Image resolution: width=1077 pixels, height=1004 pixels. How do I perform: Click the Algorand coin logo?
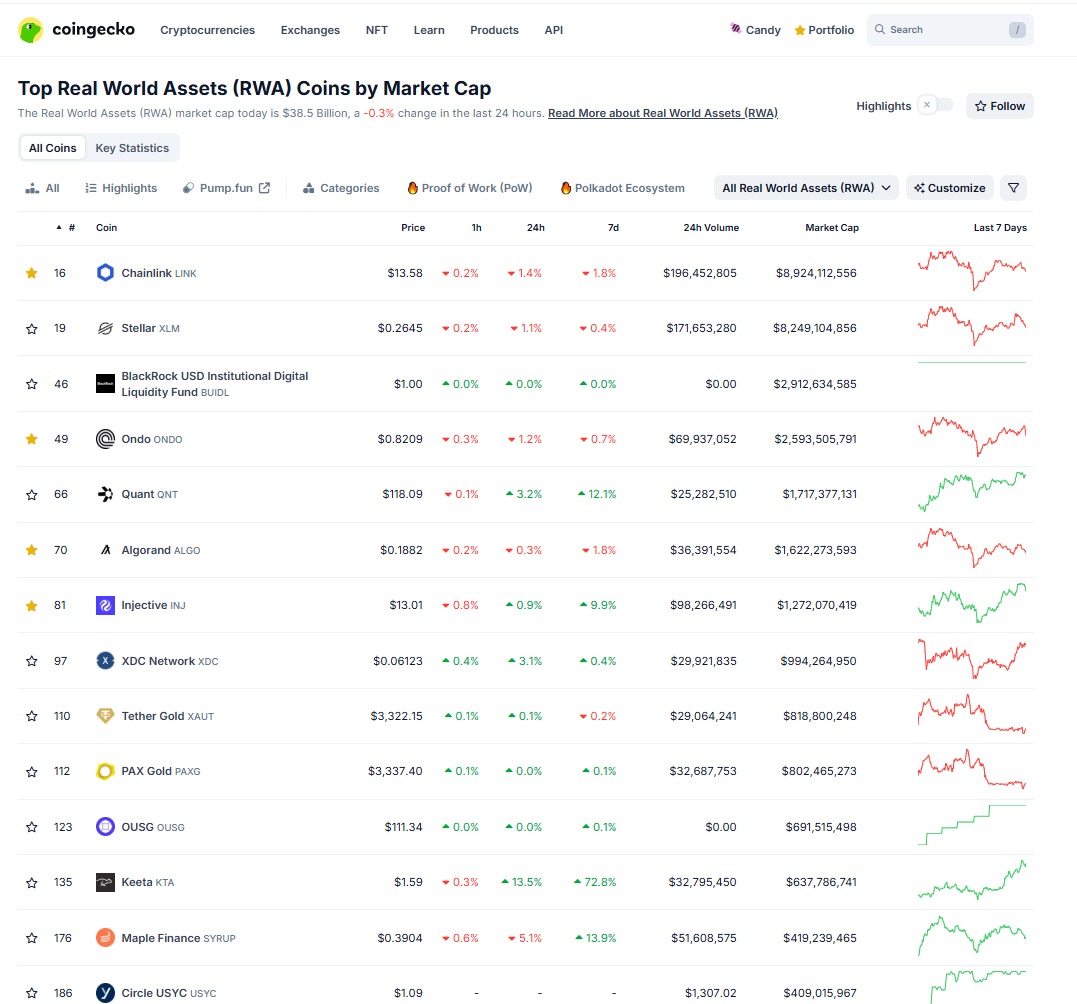(x=105, y=550)
